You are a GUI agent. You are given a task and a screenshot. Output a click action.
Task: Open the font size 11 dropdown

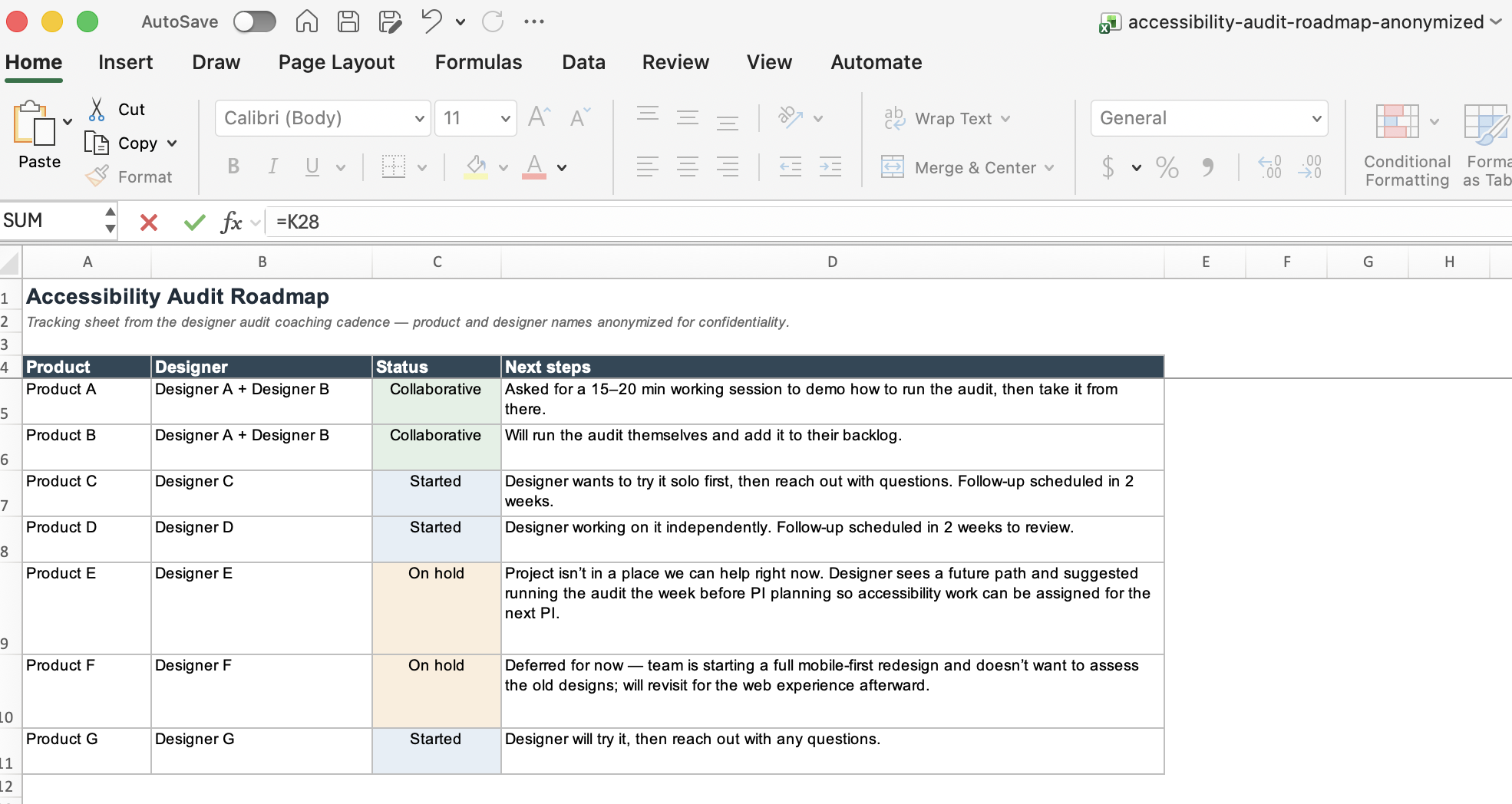pyautogui.click(x=505, y=118)
